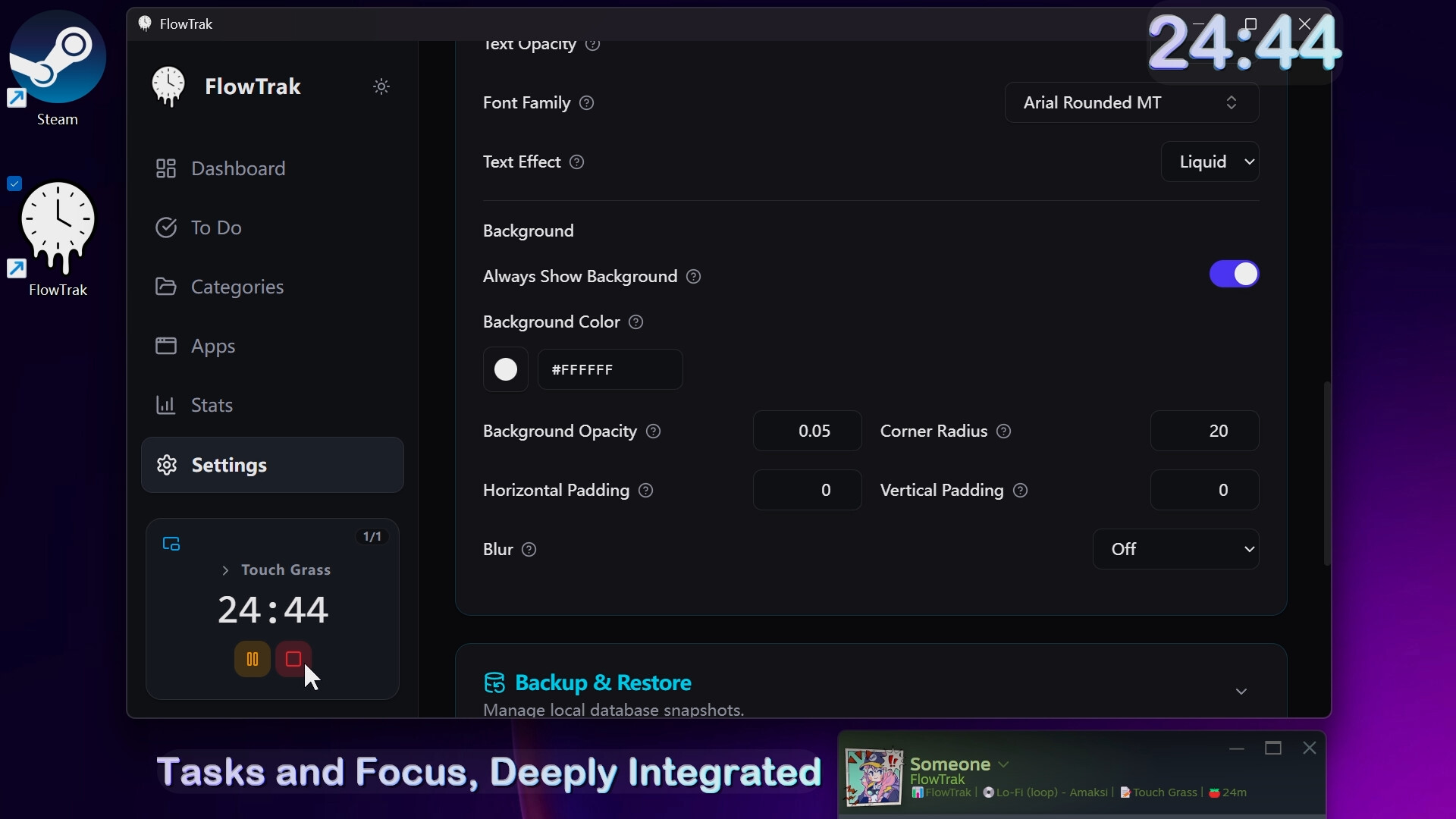Open Categories in the sidebar
1456x819 pixels.
pos(272,287)
